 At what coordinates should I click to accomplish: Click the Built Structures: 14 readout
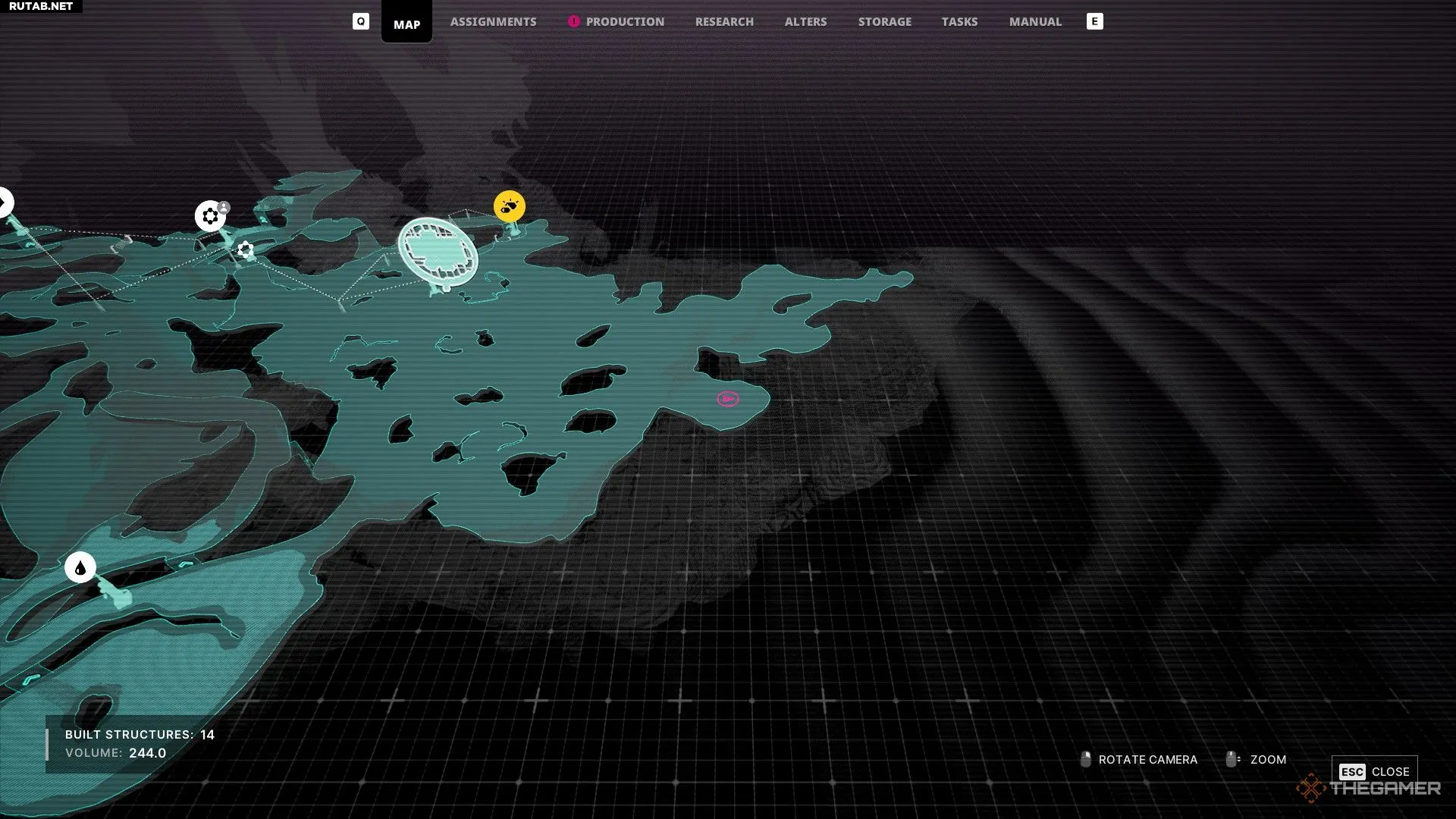[x=140, y=735]
